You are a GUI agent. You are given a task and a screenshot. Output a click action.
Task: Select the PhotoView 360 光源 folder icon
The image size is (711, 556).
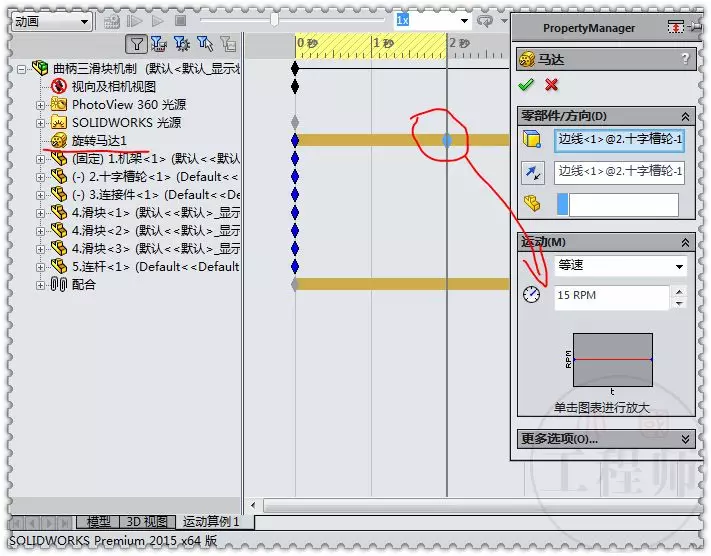click(x=59, y=104)
